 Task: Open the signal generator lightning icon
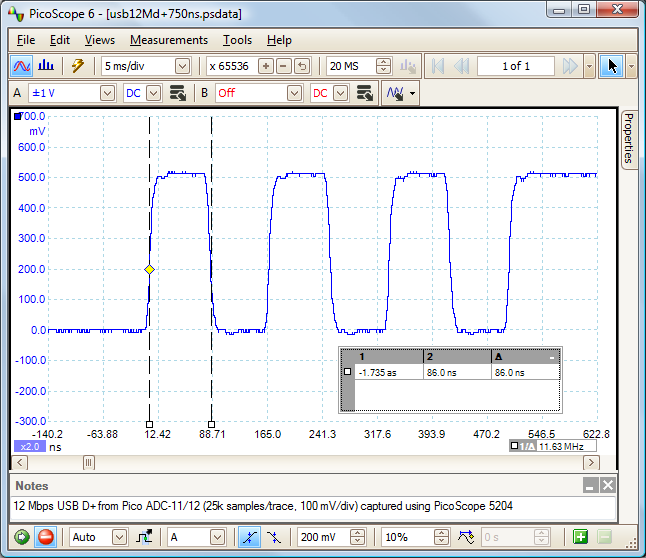point(78,66)
